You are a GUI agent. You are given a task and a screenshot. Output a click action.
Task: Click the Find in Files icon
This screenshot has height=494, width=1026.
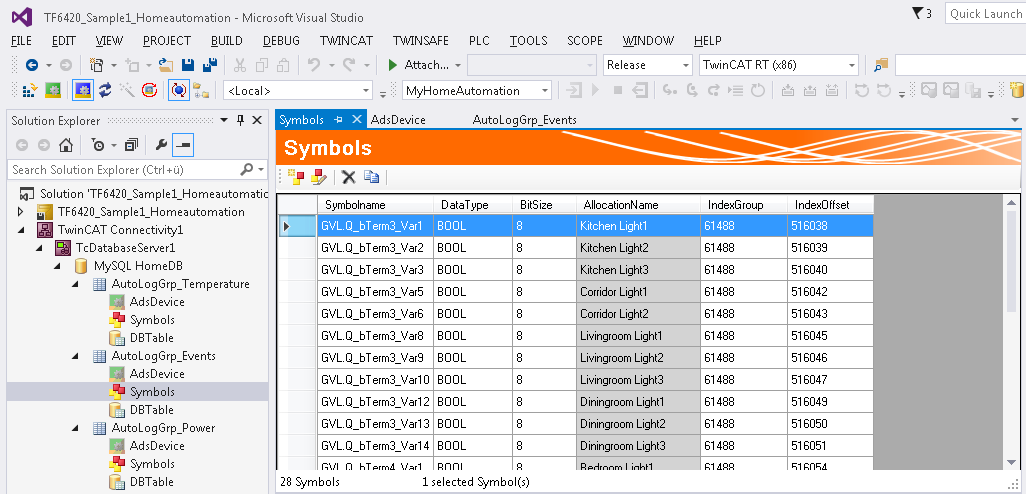[x=881, y=65]
